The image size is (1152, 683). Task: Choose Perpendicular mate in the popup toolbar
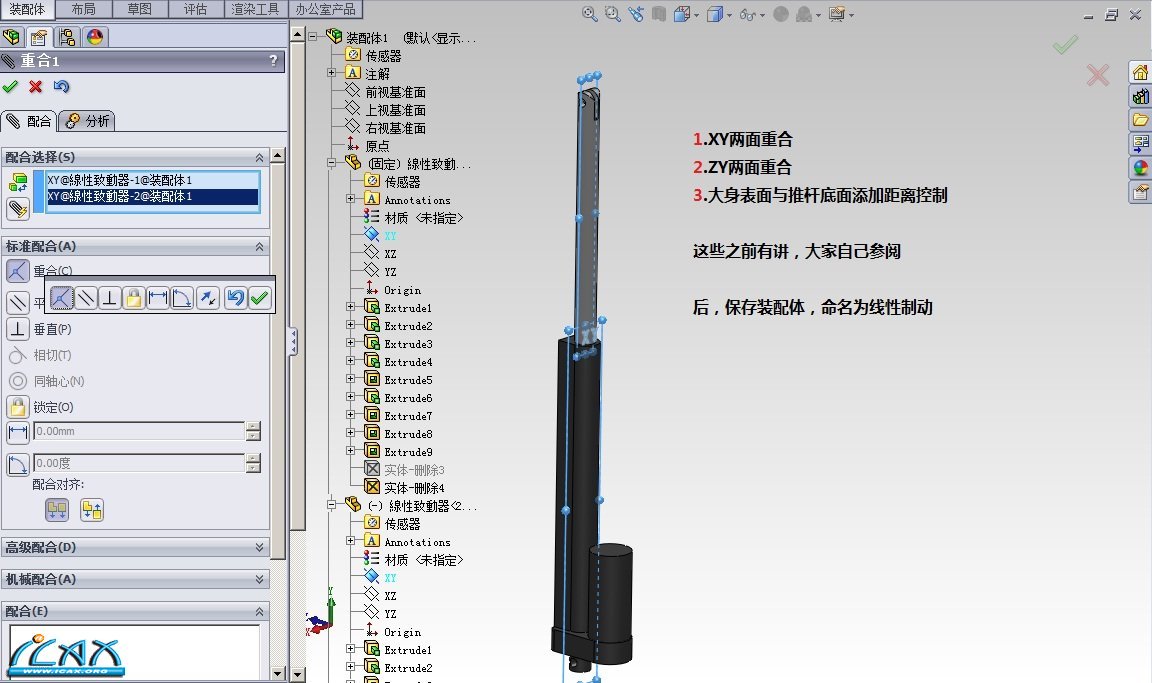109,297
